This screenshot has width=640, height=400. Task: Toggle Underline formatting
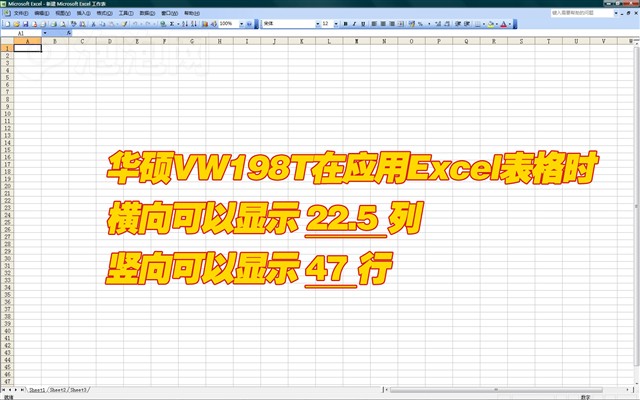tap(363, 24)
